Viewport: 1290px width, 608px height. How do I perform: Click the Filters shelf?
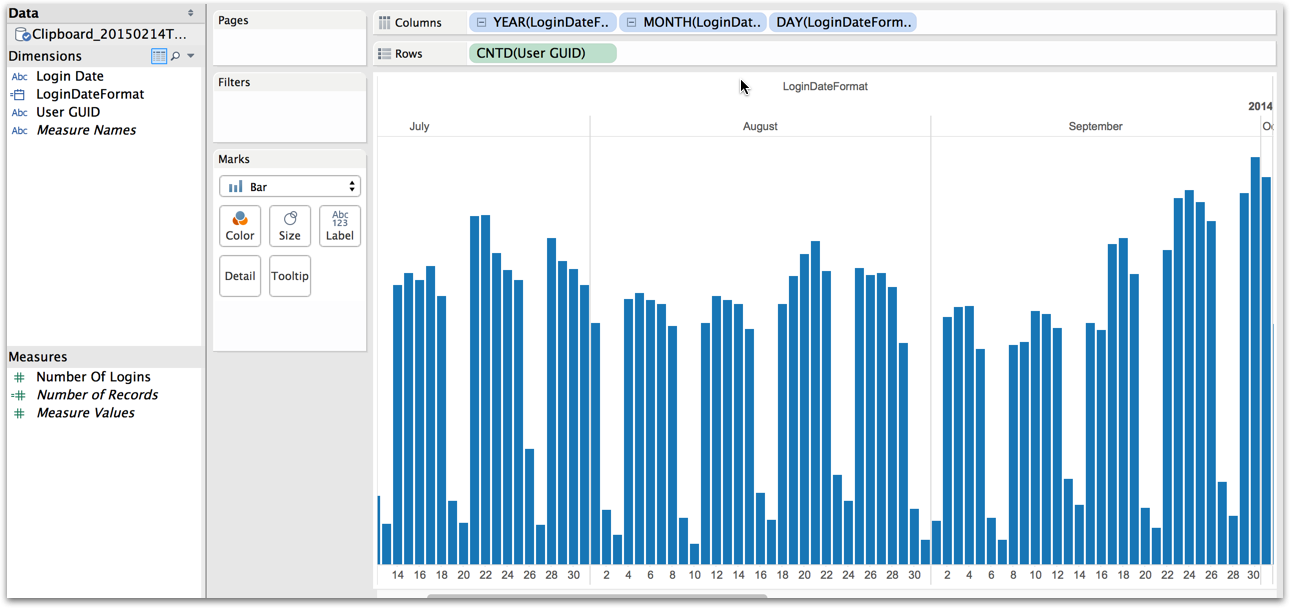point(290,107)
